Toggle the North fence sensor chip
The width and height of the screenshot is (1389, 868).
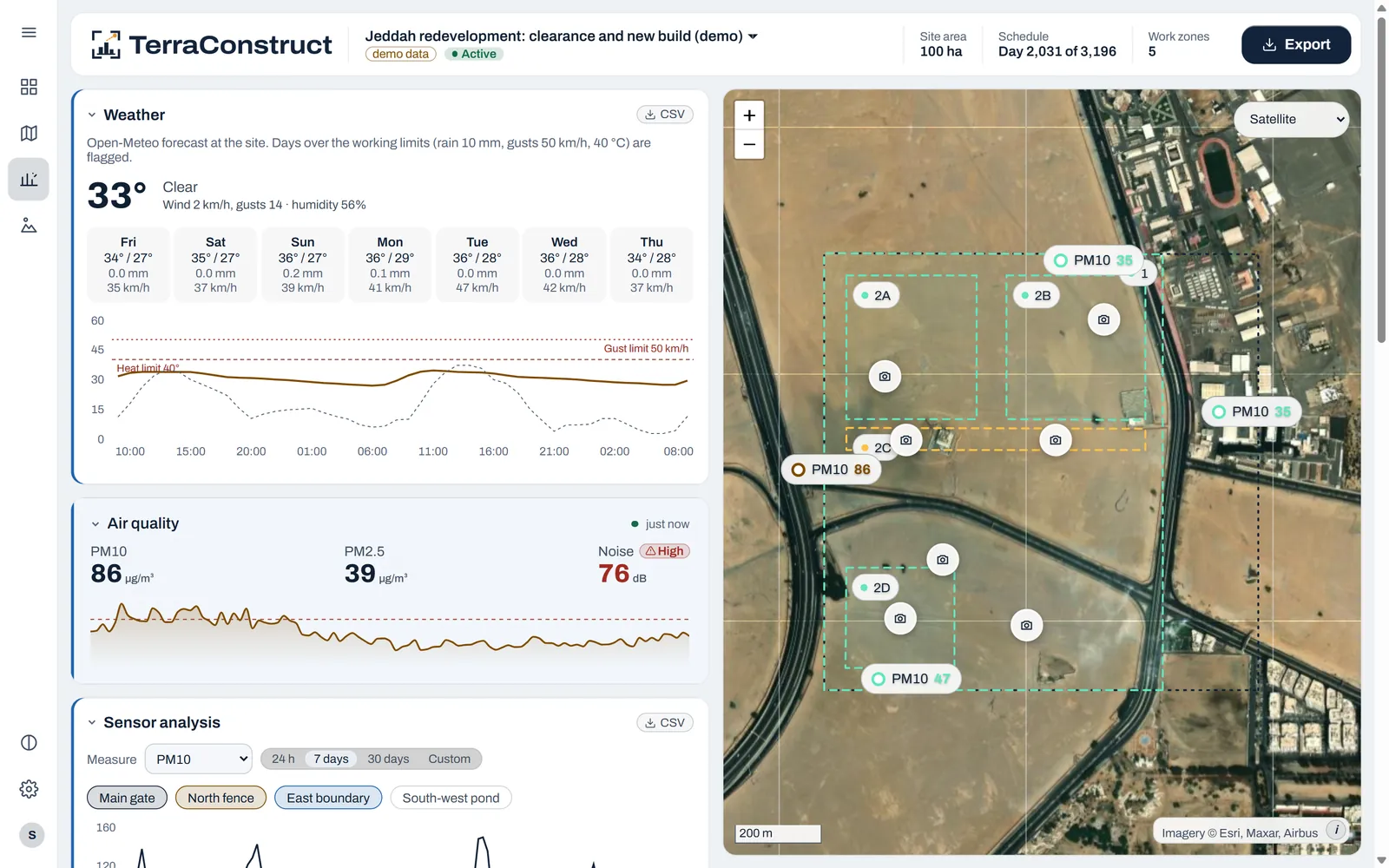221,798
